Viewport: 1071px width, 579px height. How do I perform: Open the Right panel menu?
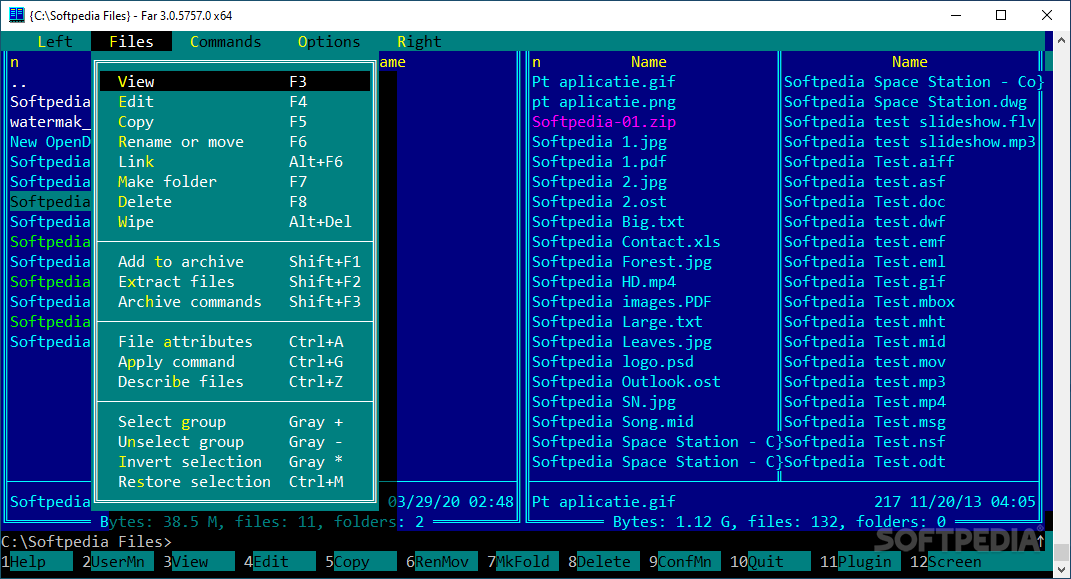pyautogui.click(x=419, y=42)
